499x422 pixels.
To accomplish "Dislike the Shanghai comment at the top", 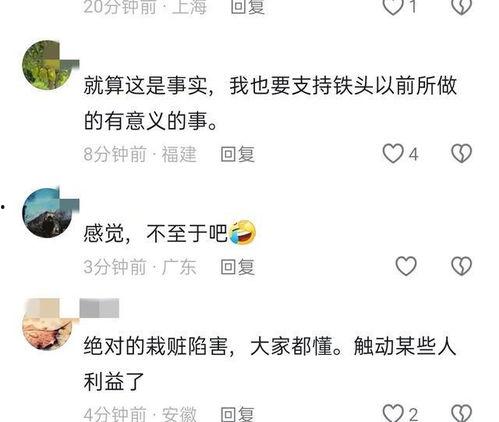I will 461,7.
